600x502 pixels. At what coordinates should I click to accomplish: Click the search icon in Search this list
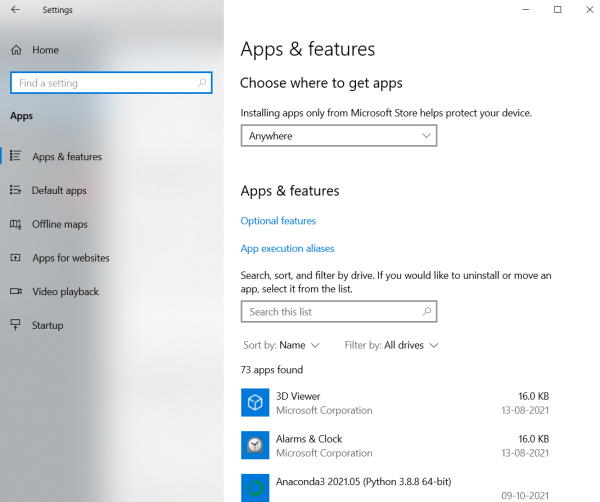(x=427, y=311)
